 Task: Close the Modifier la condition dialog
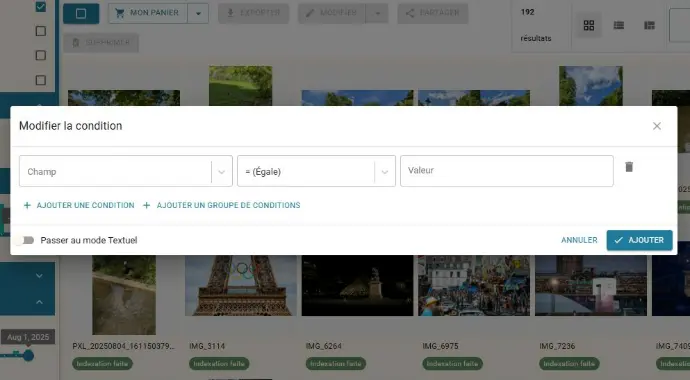[657, 126]
